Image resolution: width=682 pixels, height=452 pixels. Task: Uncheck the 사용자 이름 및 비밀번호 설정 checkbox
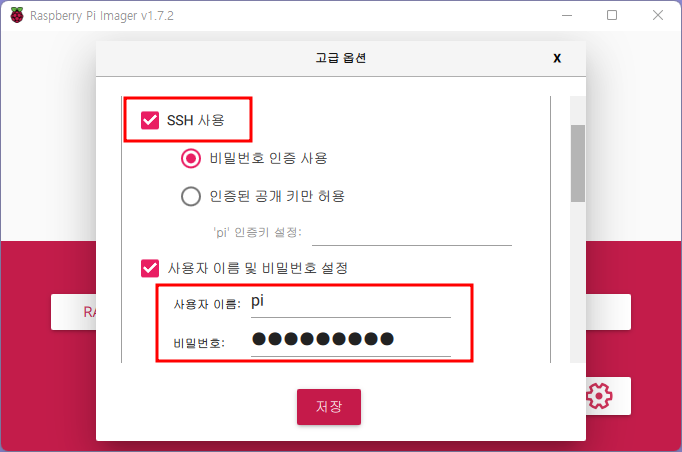pyautogui.click(x=150, y=268)
